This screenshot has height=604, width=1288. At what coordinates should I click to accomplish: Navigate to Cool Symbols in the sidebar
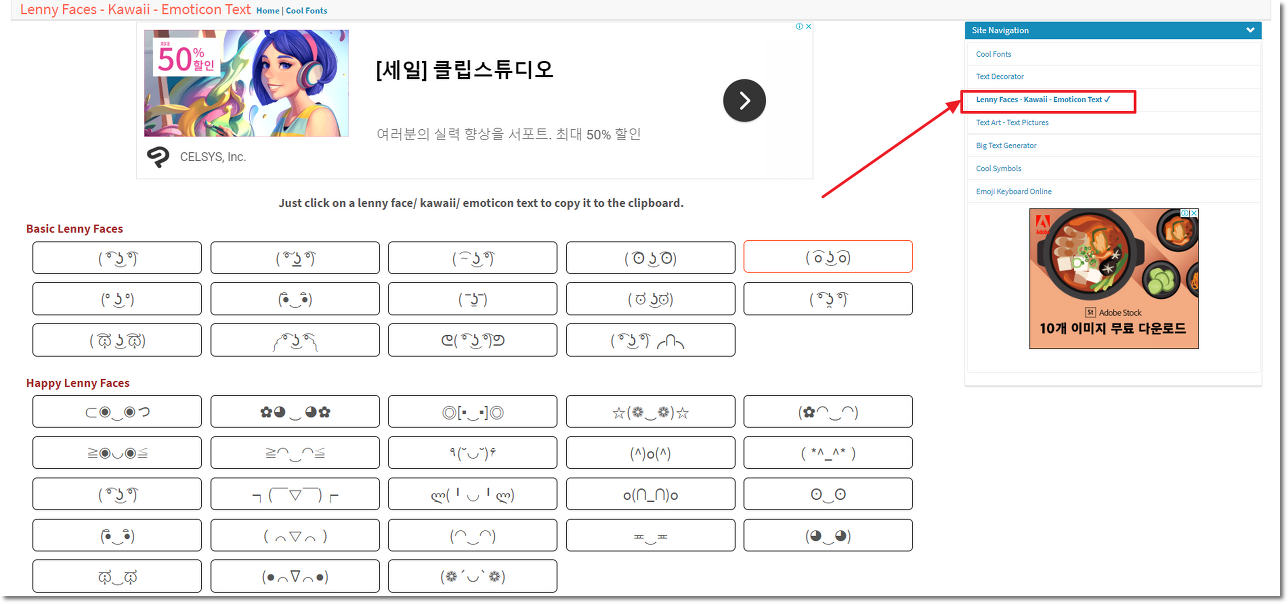(x=998, y=169)
